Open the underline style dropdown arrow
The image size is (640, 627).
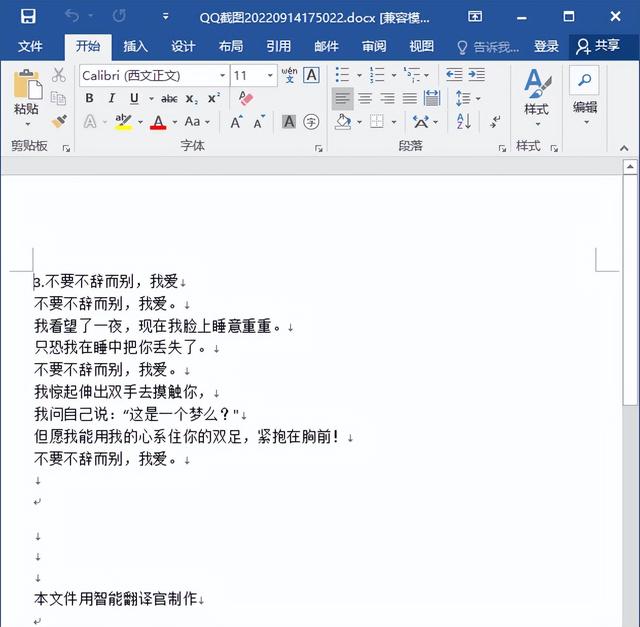point(151,99)
